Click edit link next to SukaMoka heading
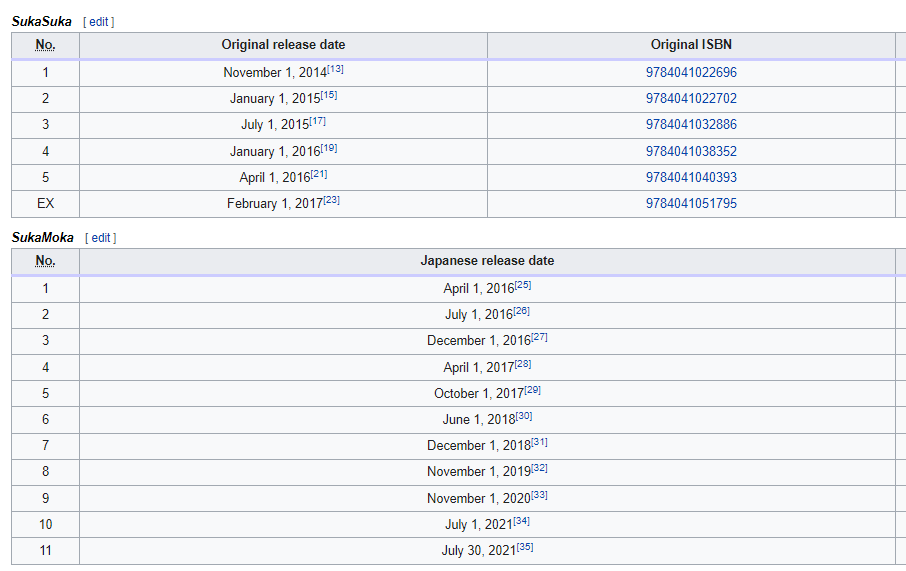This screenshot has width=906, height=571. [101, 238]
